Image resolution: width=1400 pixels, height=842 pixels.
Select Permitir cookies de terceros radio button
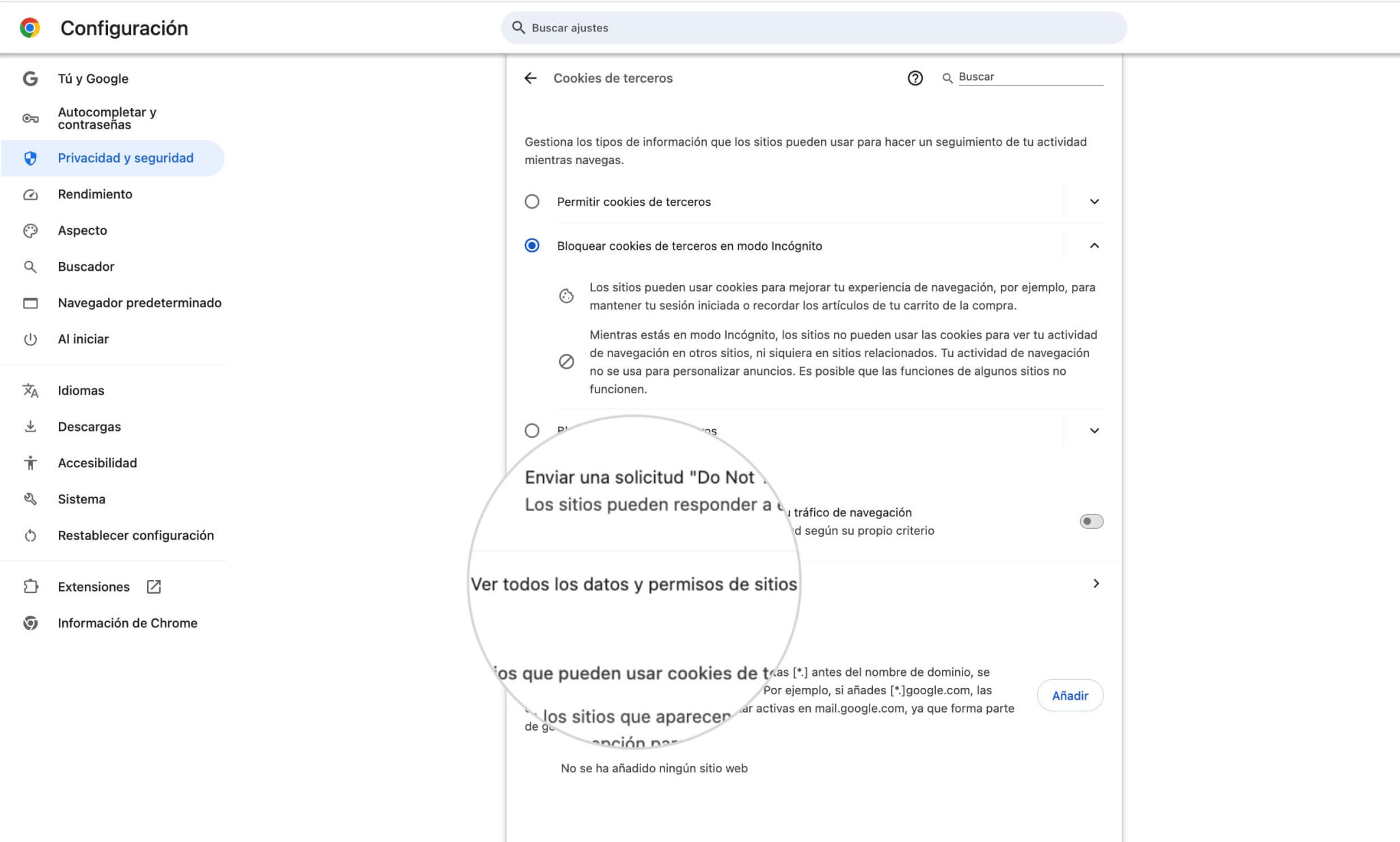click(532, 202)
